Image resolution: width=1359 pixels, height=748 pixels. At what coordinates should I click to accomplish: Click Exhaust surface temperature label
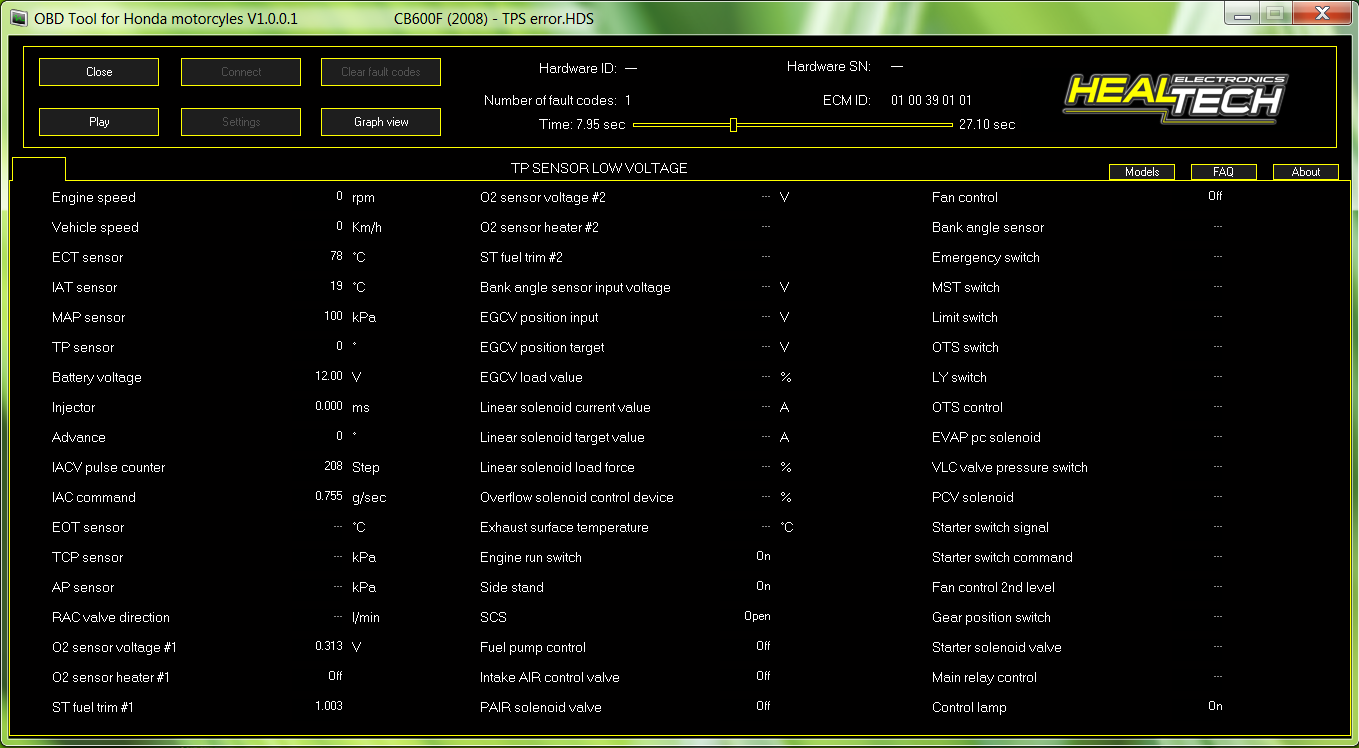pyautogui.click(x=564, y=527)
